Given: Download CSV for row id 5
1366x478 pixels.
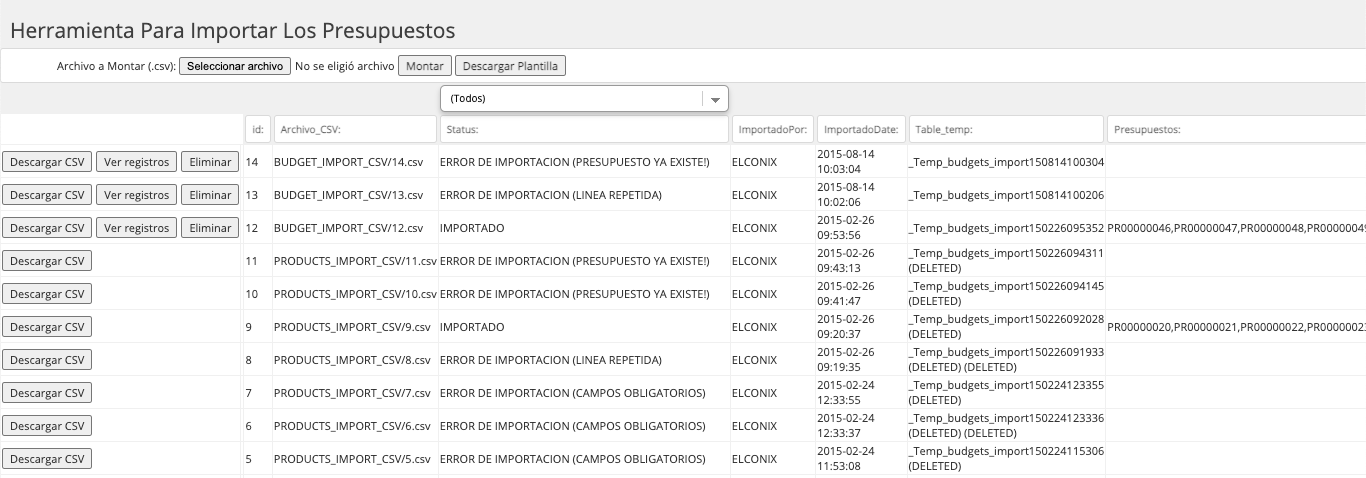Looking at the screenshot, I should [x=47, y=459].
